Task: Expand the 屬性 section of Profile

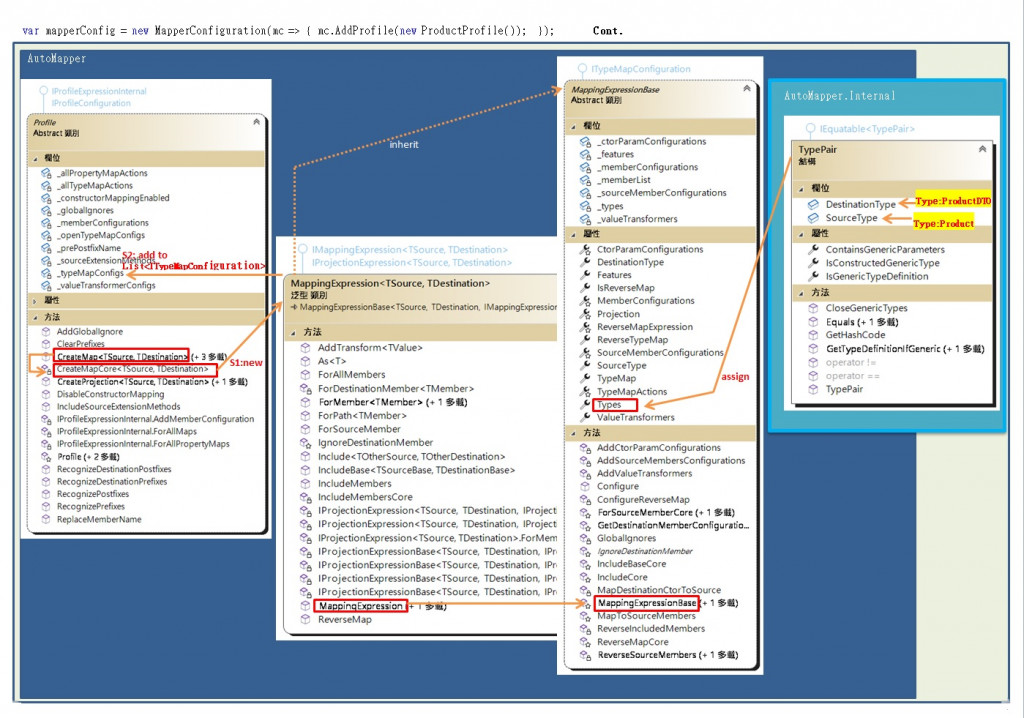Action: point(35,301)
